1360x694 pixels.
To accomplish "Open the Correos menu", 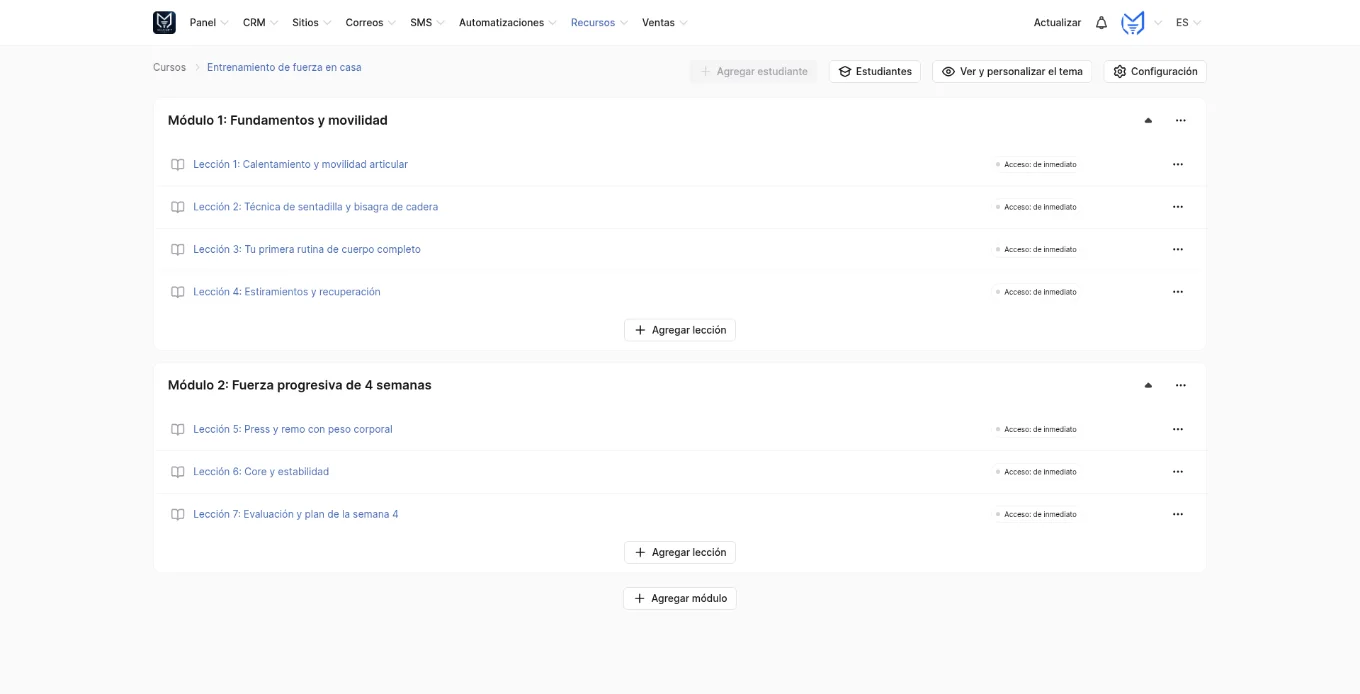I will [371, 22].
